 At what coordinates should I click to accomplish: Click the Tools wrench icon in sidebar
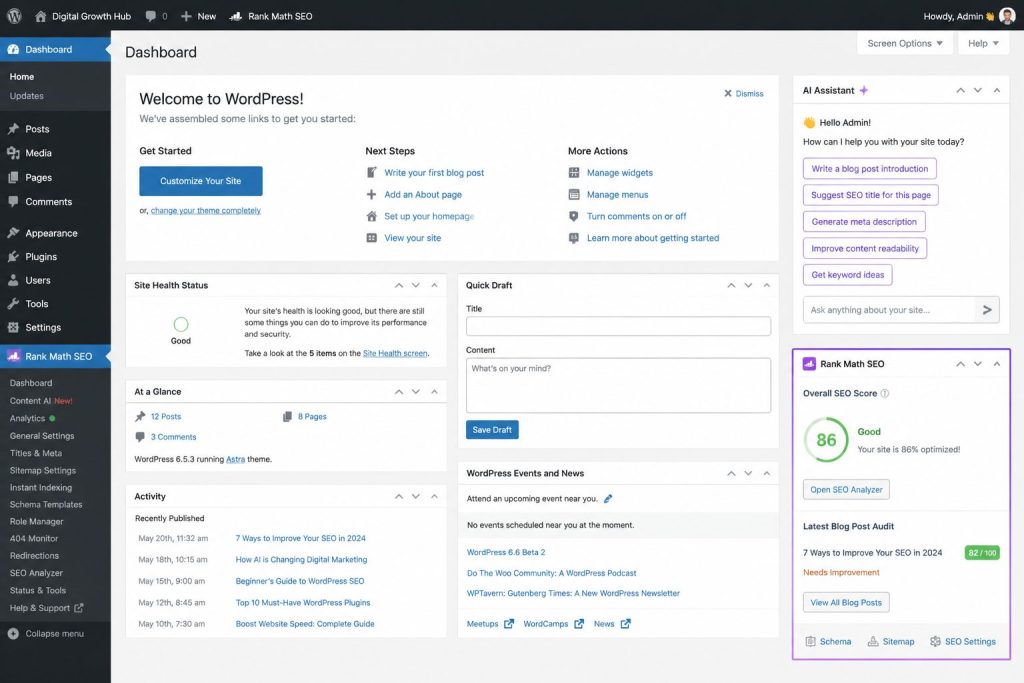[x=13, y=304]
